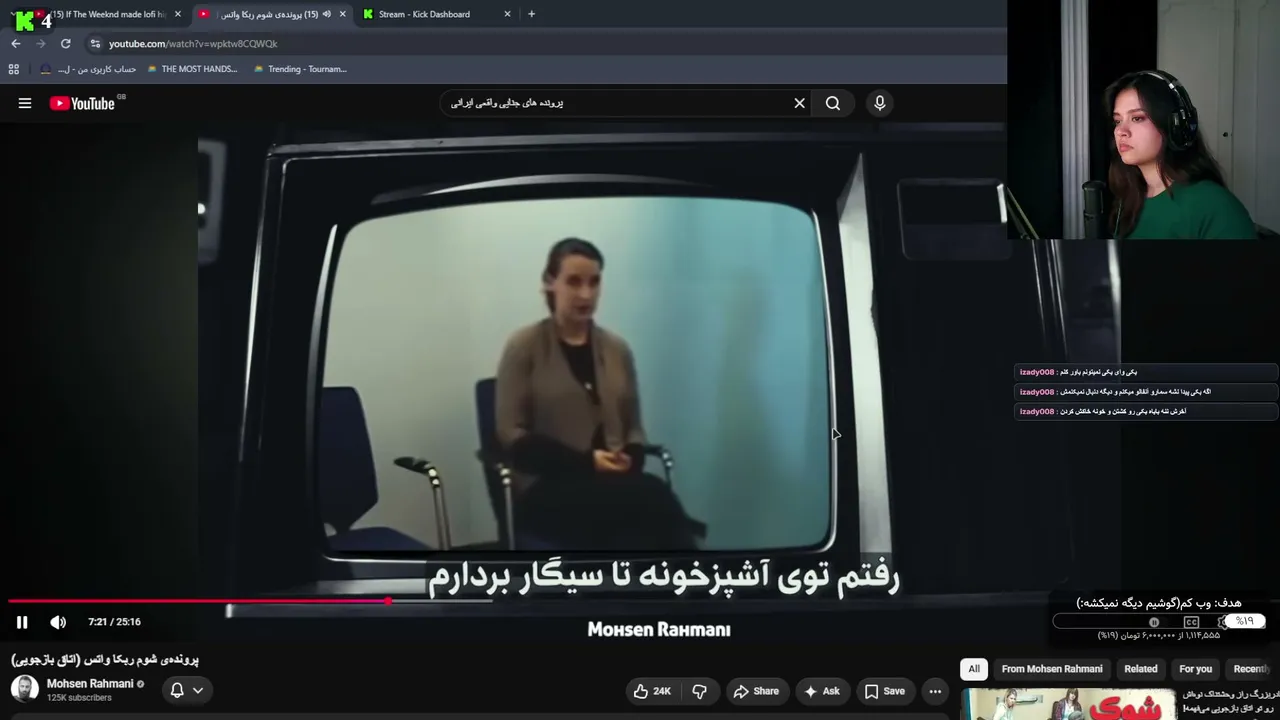Mute the tab using its speaker icon
The height and width of the screenshot is (720, 1280).
(326, 14)
